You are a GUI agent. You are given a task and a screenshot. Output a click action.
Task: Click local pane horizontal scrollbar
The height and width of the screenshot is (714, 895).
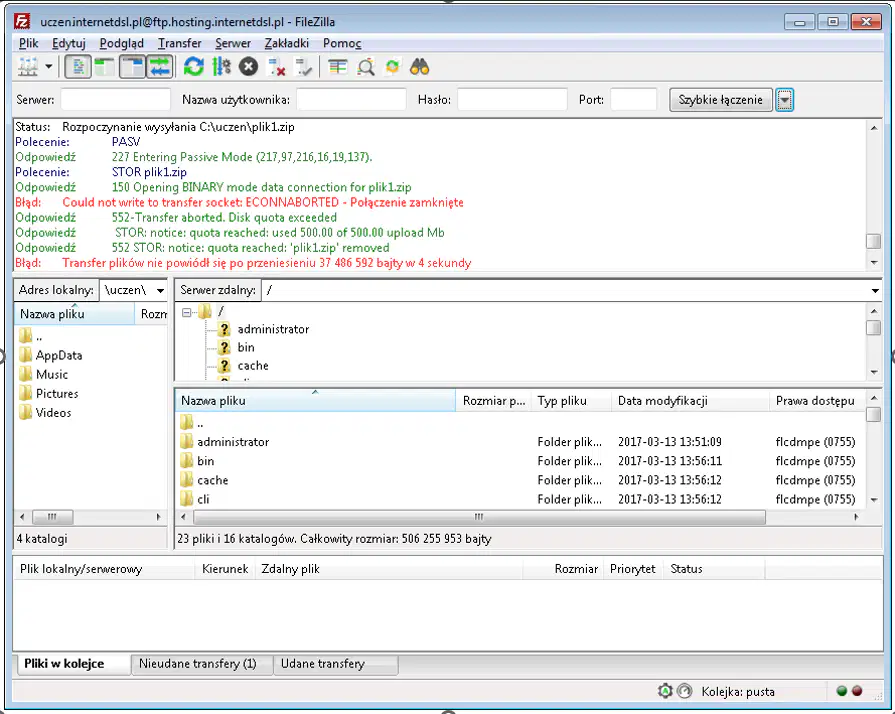[53, 518]
